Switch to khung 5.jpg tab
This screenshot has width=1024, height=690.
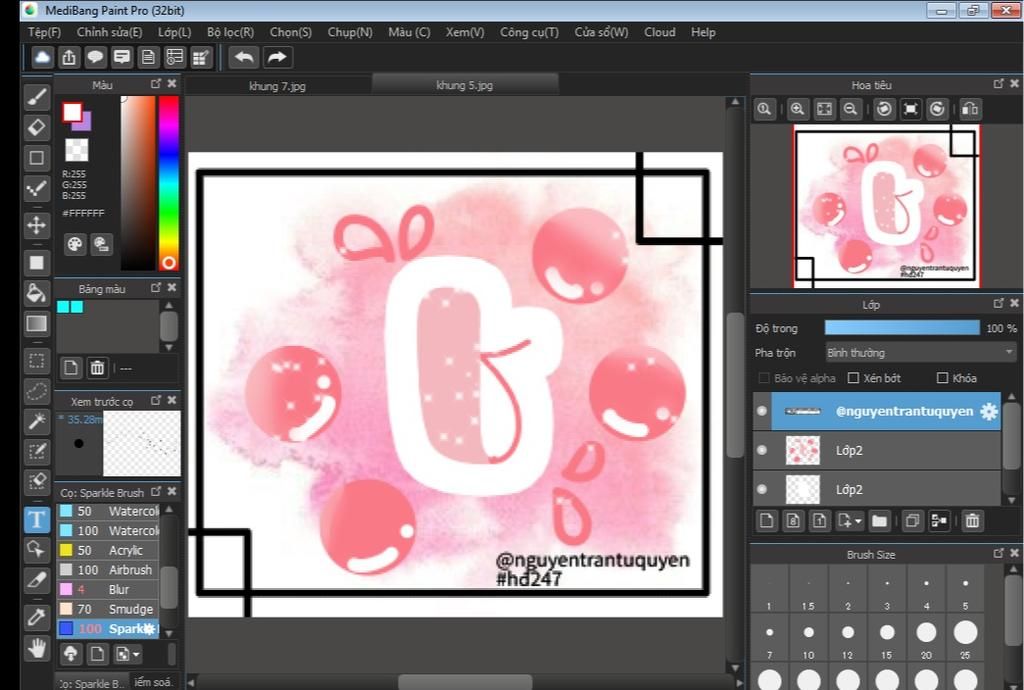[464, 85]
